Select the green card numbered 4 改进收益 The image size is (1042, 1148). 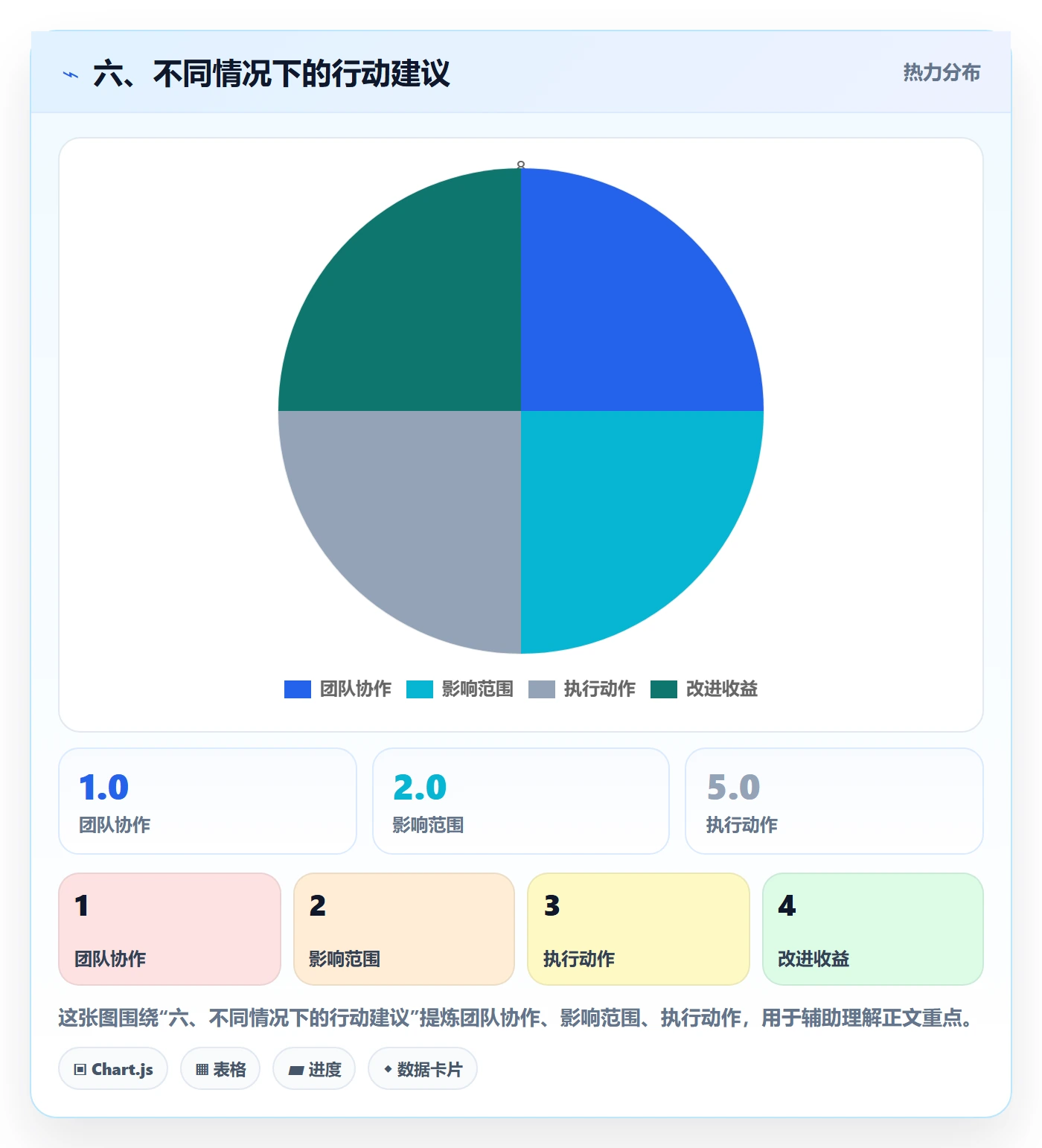point(873,929)
